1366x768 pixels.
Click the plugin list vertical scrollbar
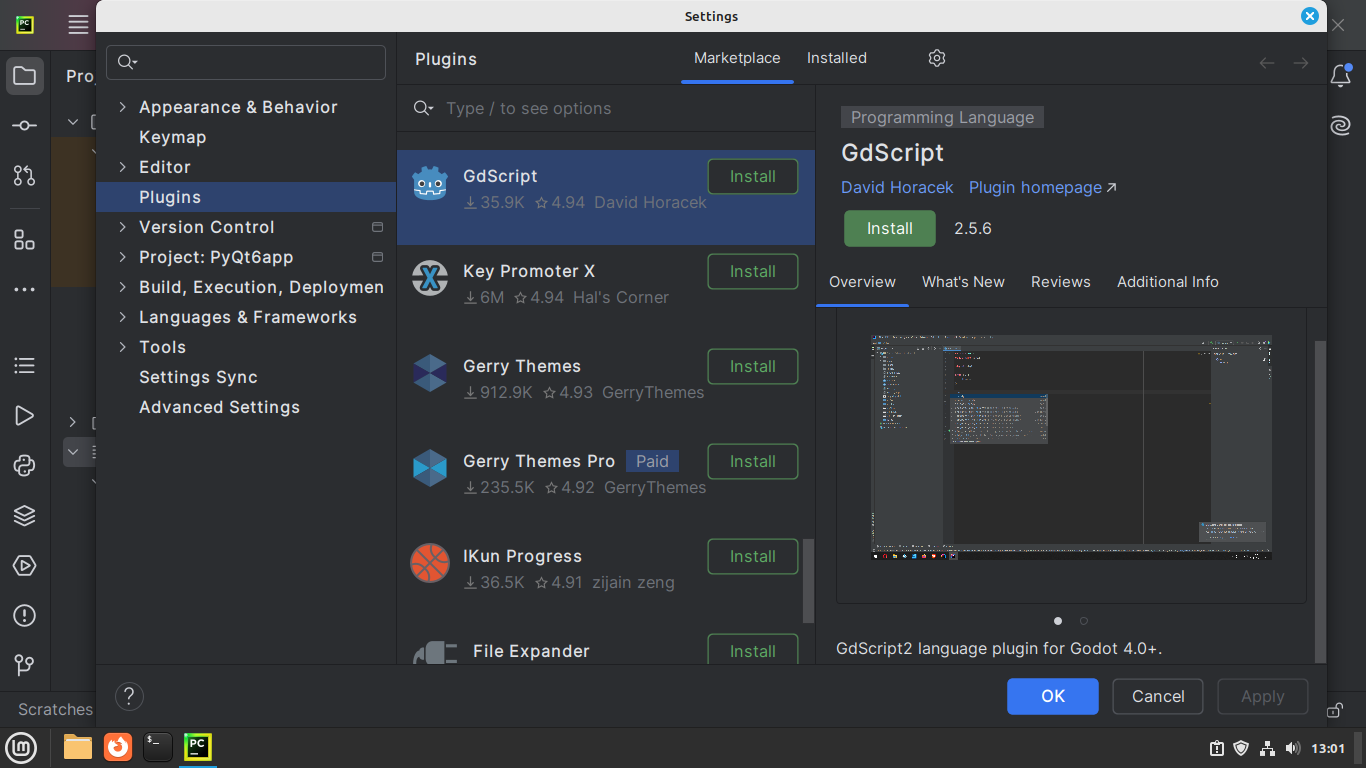click(808, 582)
